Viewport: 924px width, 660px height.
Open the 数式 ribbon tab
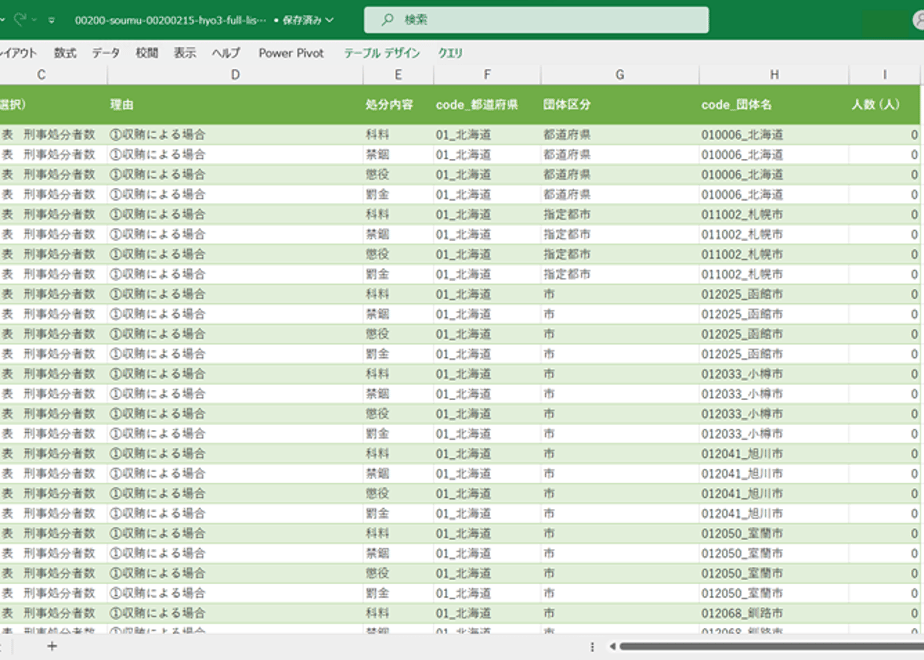(65, 53)
